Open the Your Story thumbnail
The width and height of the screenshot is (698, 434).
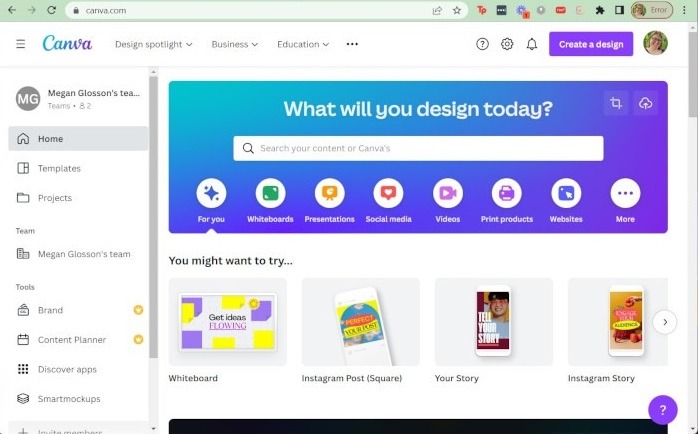pyautogui.click(x=494, y=322)
